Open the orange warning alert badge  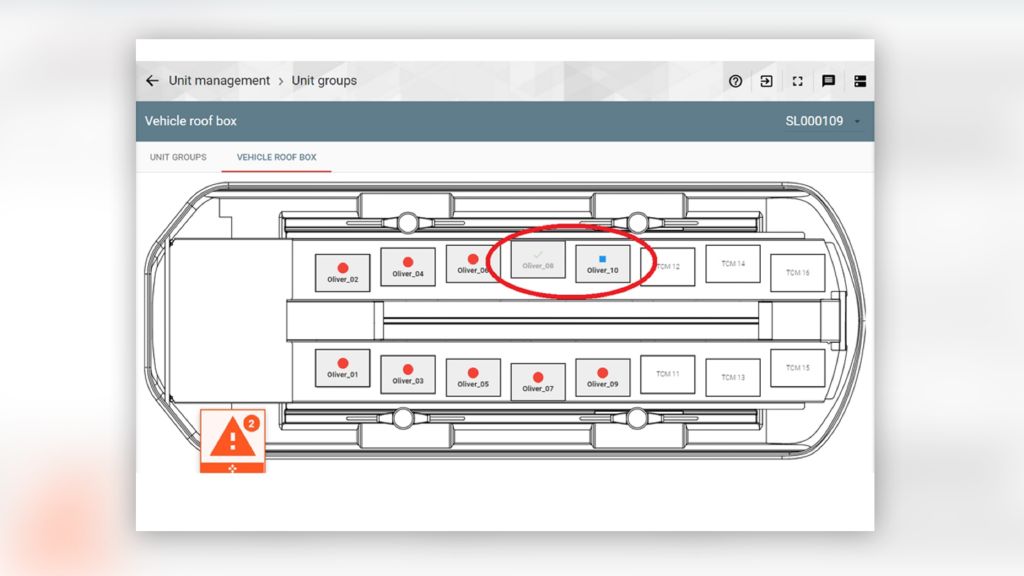click(232, 435)
